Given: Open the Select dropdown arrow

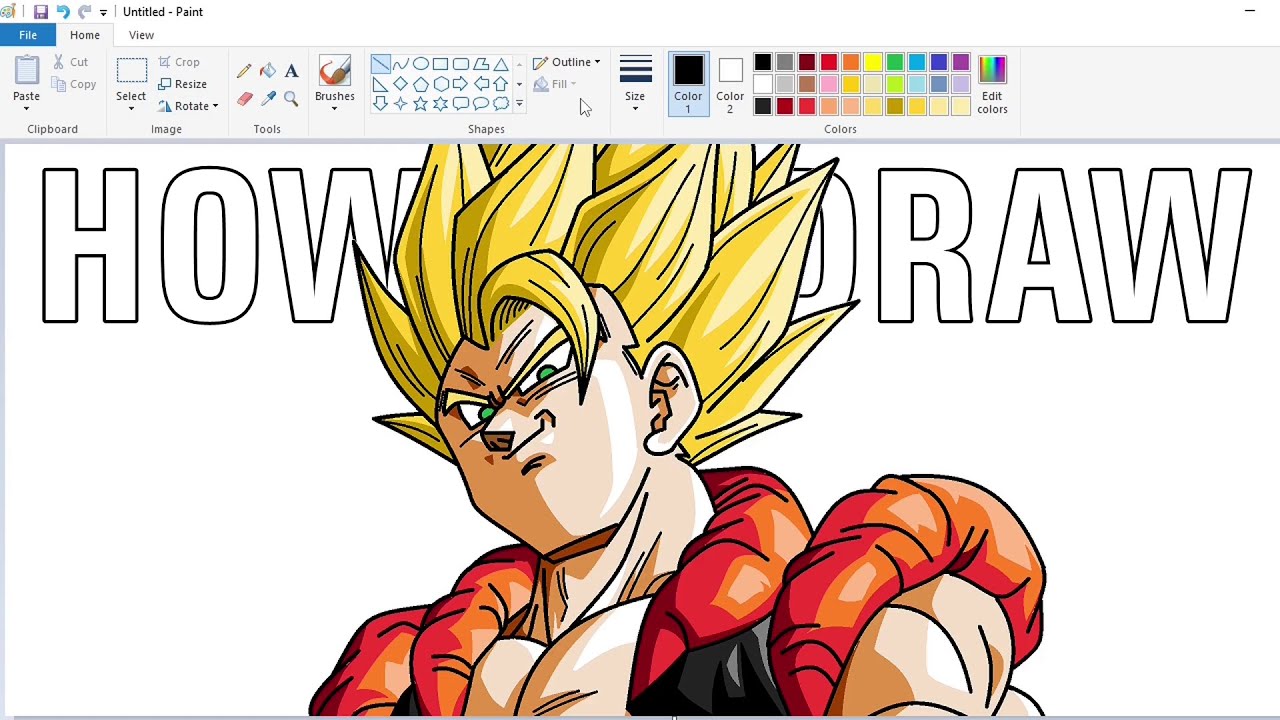Looking at the screenshot, I should [x=131, y=108].
